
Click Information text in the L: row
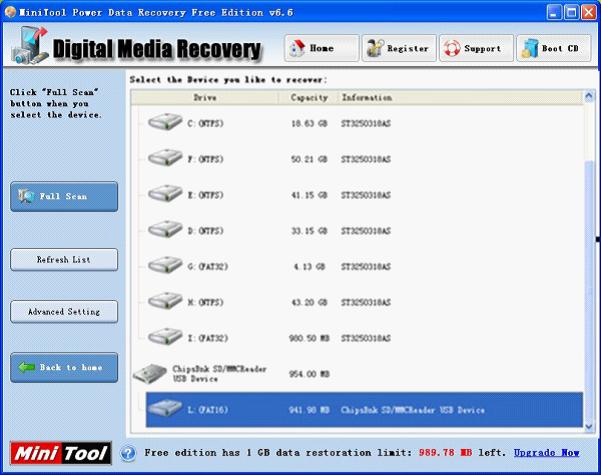click(412, 410)
